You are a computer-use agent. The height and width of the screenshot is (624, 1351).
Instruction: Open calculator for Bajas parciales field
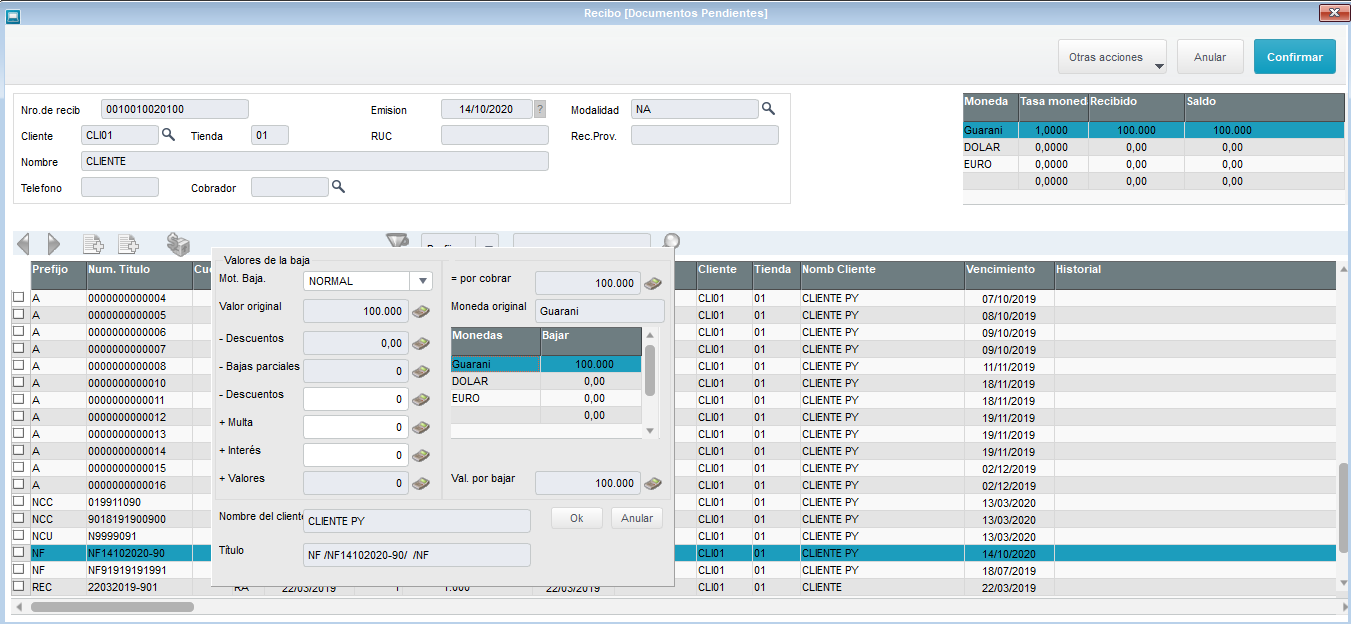421,371
